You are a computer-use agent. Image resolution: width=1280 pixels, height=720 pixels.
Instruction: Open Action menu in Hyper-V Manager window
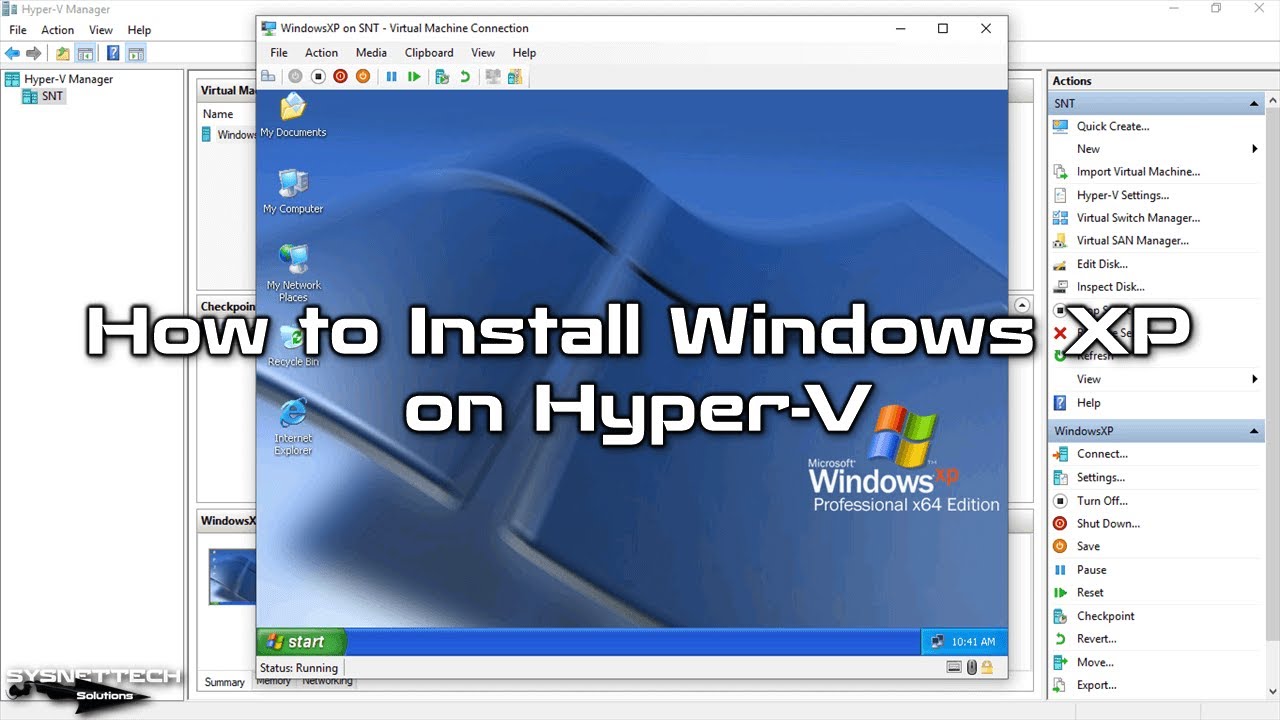[58, 30]
